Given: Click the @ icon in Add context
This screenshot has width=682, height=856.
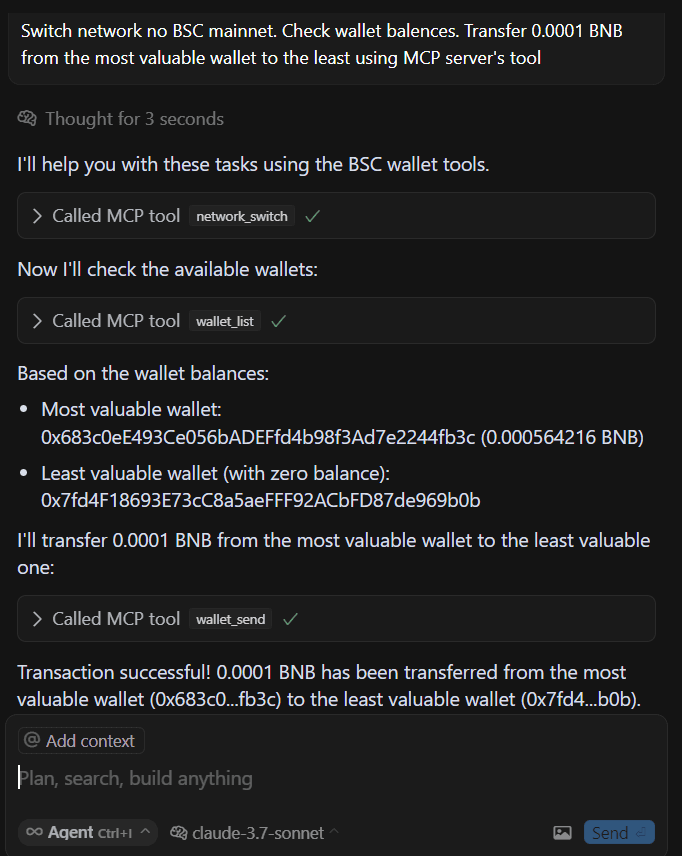Looking at the screenshot, I should (32, 740).
